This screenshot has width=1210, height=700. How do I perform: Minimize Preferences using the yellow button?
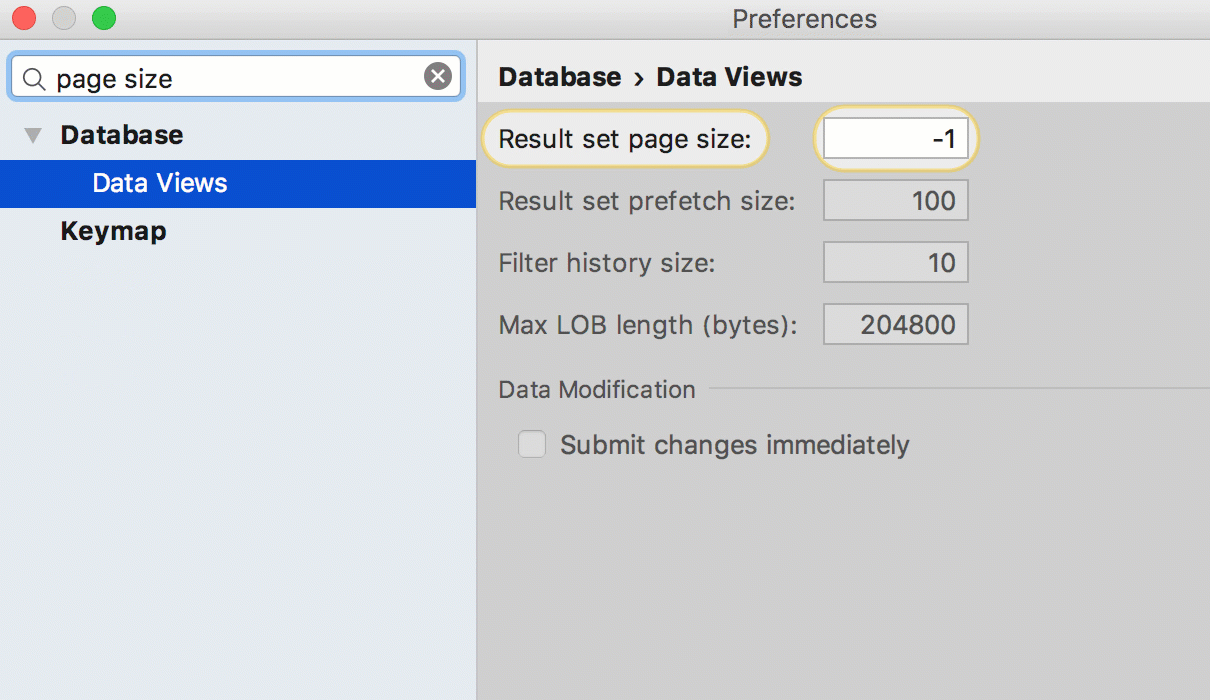click(64, 18)
